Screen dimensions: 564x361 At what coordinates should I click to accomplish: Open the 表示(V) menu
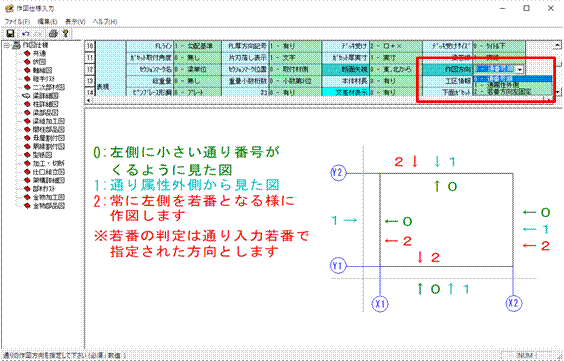75,22
